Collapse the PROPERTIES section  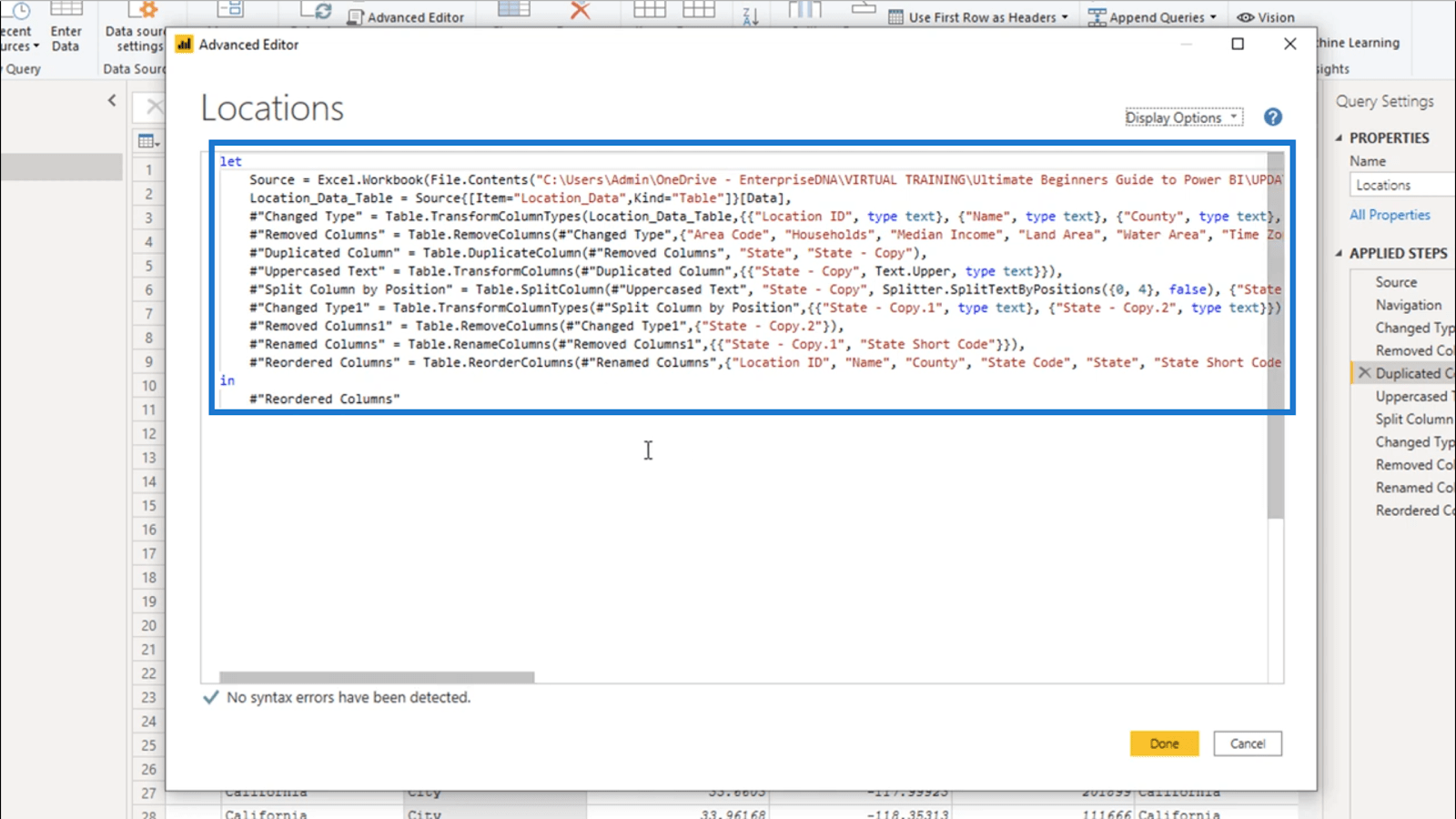coord(1339,138)
